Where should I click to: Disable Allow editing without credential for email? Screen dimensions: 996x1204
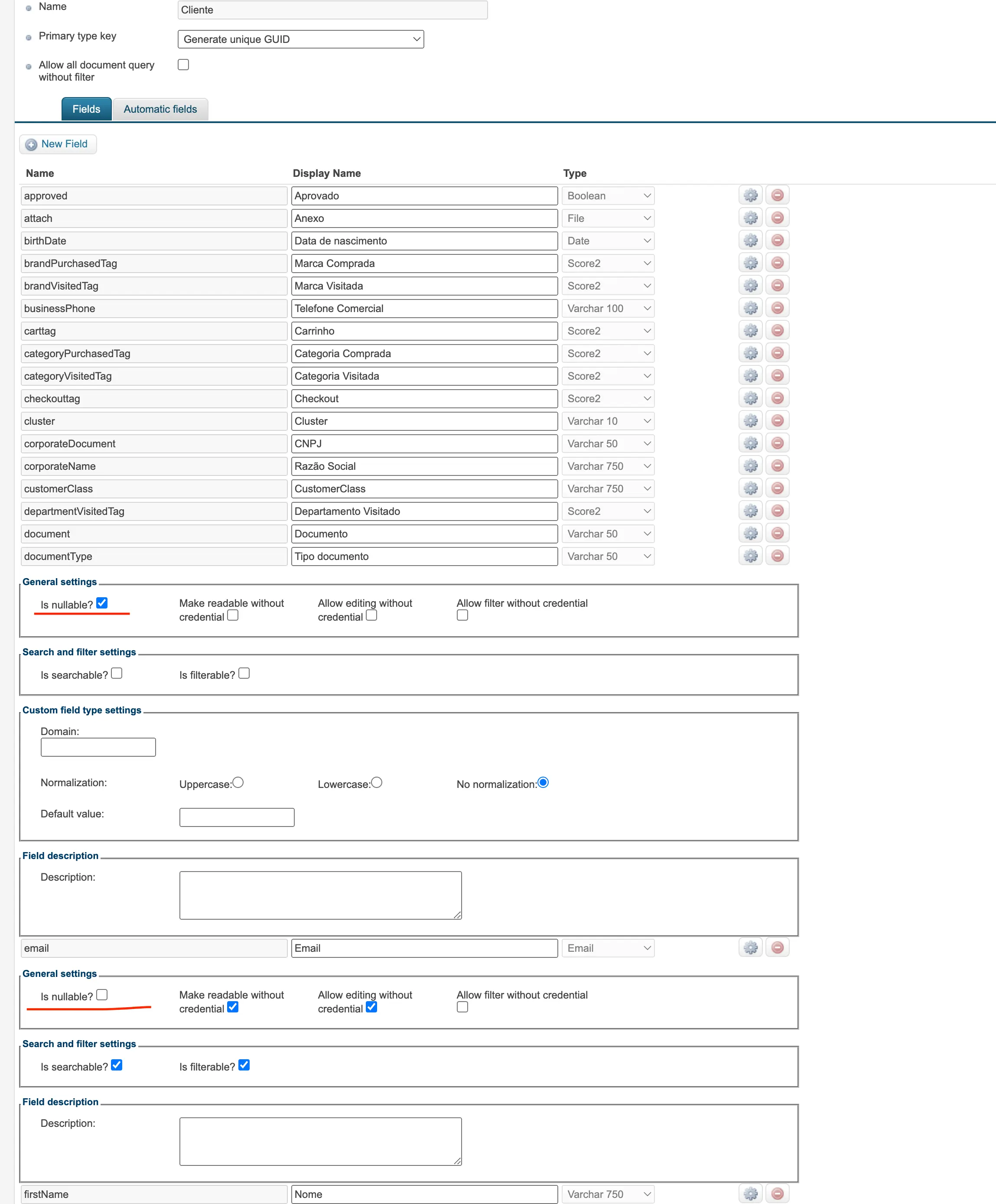point(371,1007)
